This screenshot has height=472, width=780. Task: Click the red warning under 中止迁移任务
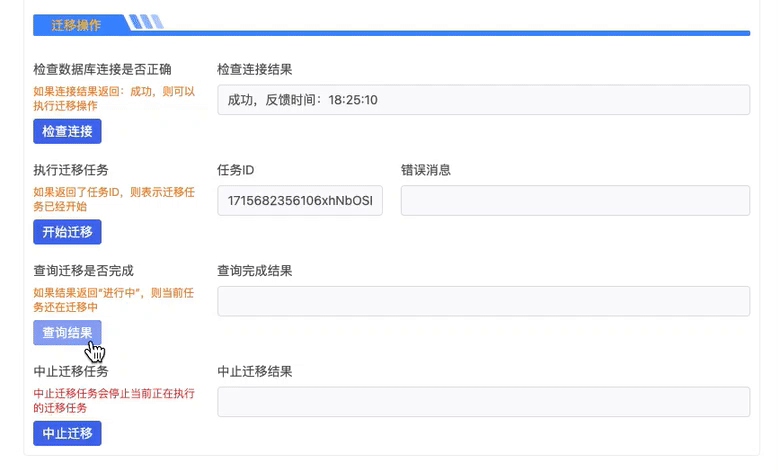click(114, 401)
